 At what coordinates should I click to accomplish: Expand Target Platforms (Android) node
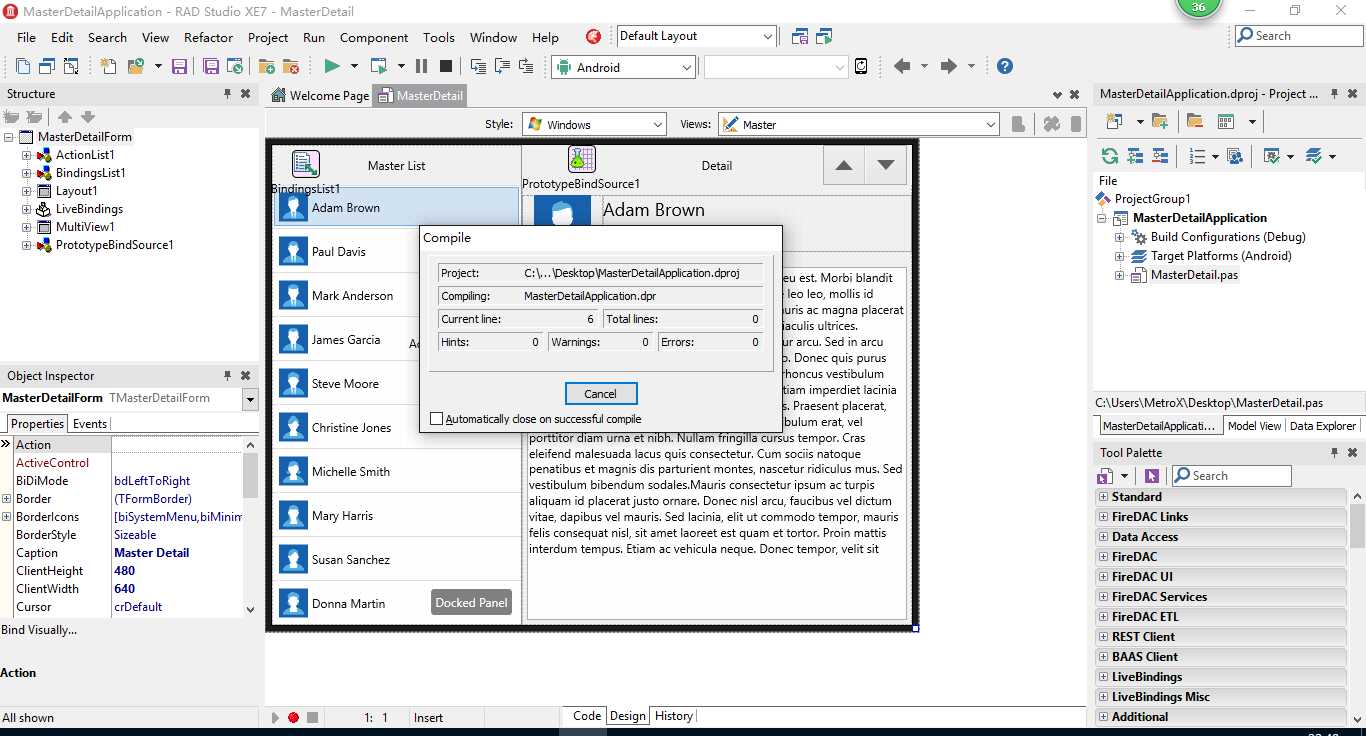point(1120,256)
